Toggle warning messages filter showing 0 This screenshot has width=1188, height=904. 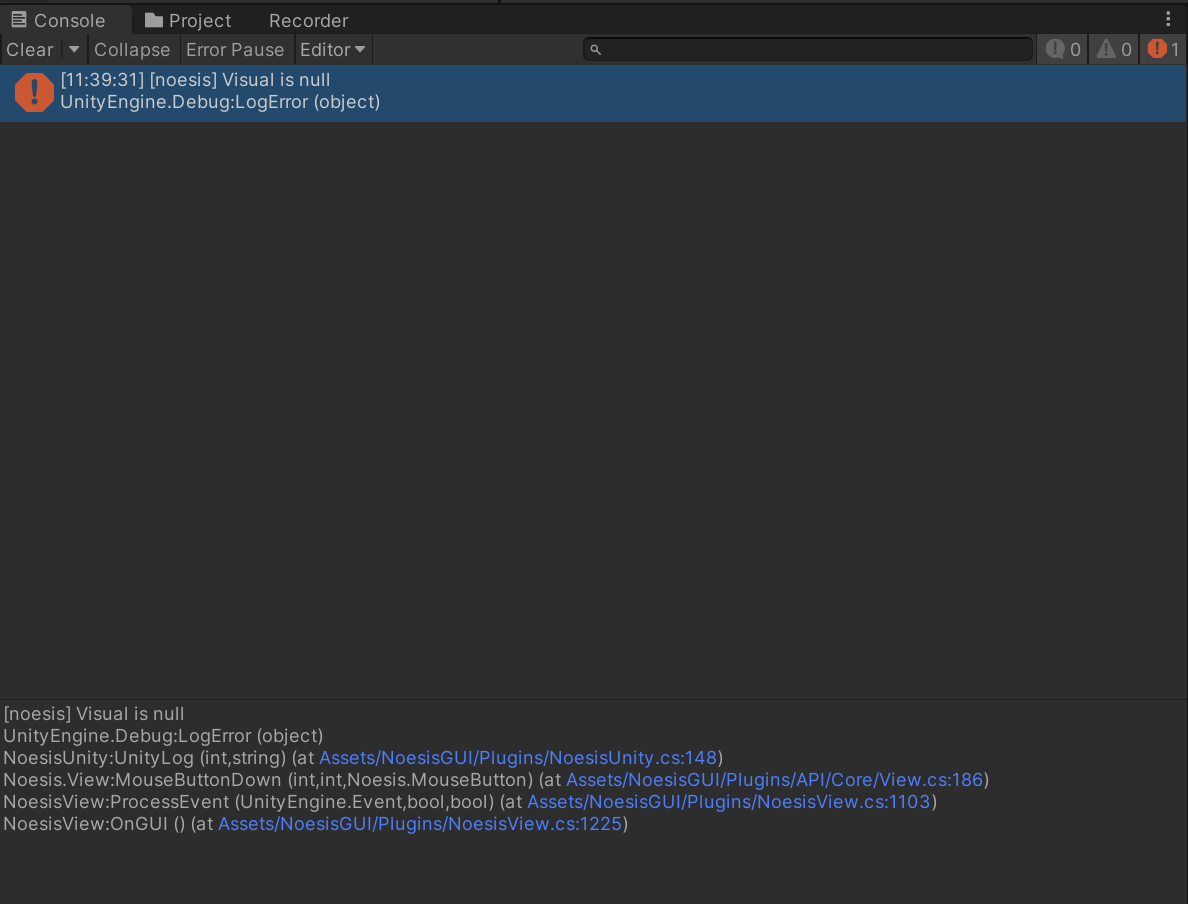tap(1114, 49)
